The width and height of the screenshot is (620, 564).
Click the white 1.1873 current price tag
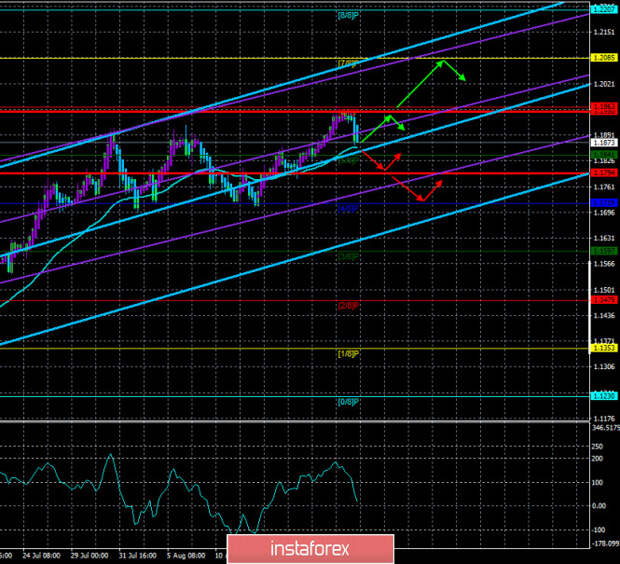pos(604,142)
